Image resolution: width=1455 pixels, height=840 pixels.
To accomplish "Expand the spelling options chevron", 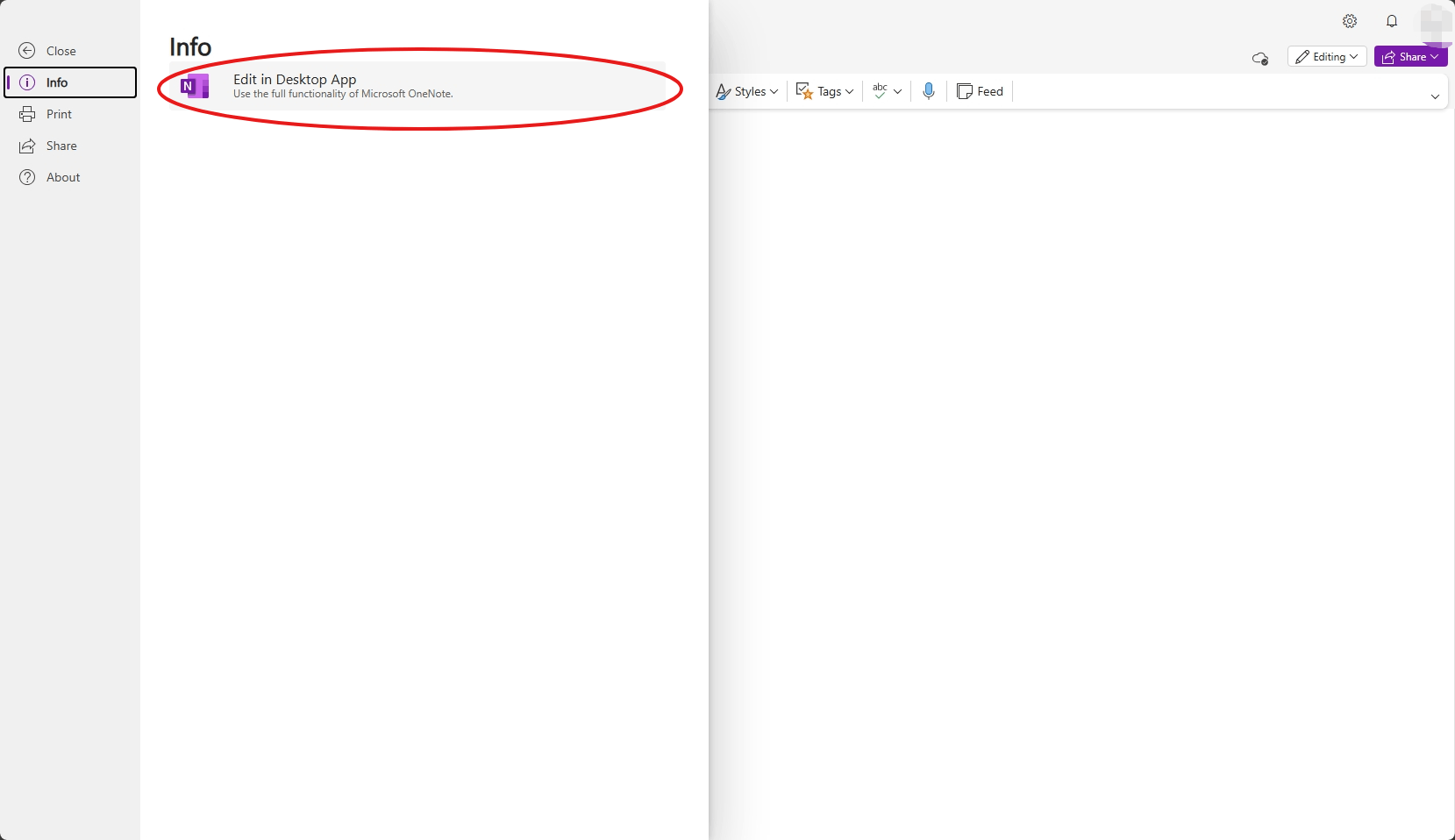I will [898, 91].
